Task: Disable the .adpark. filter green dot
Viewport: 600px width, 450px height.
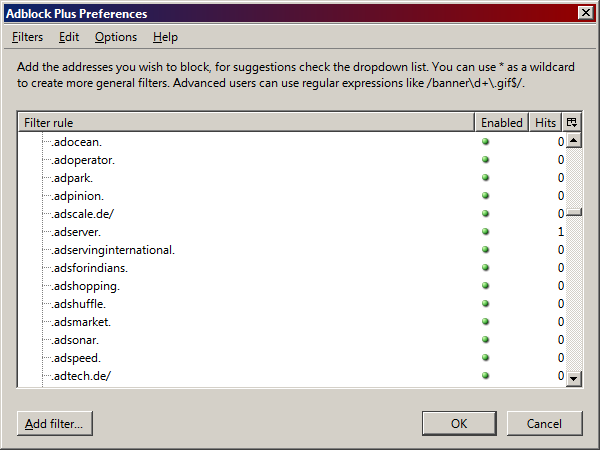Action: (486, 178)
